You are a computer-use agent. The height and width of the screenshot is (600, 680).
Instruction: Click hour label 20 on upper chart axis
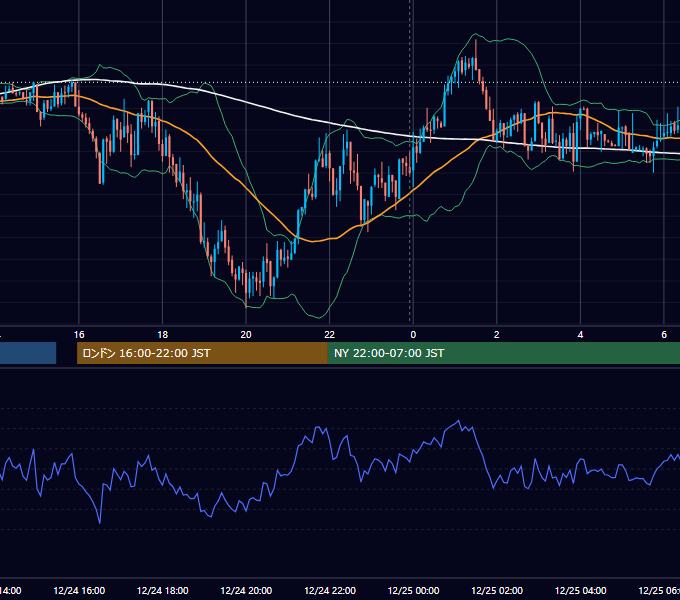(x=246, y=335)
